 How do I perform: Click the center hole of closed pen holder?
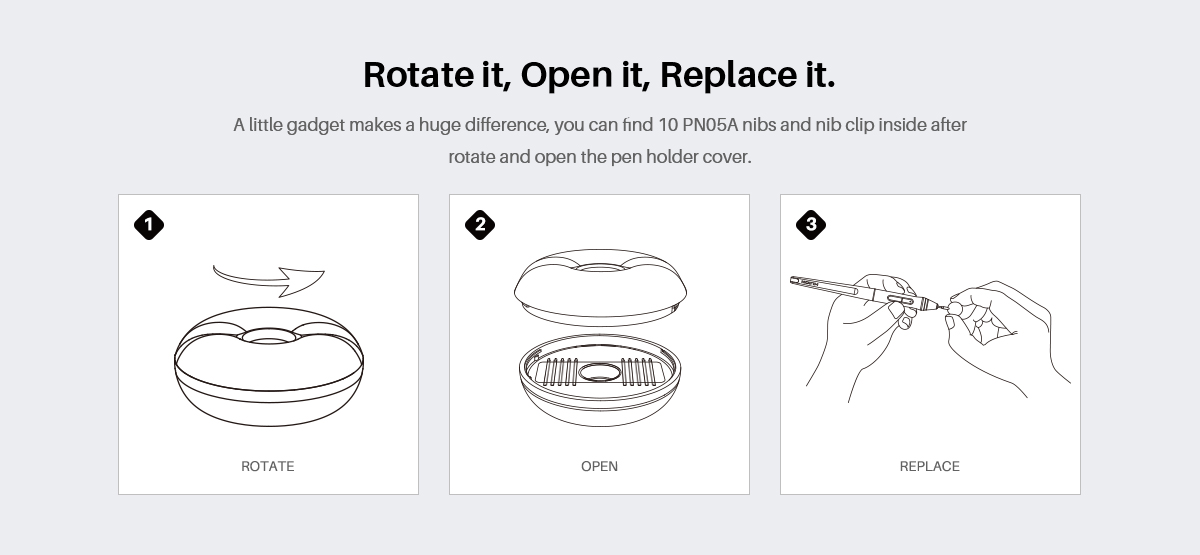pos(268,337)
